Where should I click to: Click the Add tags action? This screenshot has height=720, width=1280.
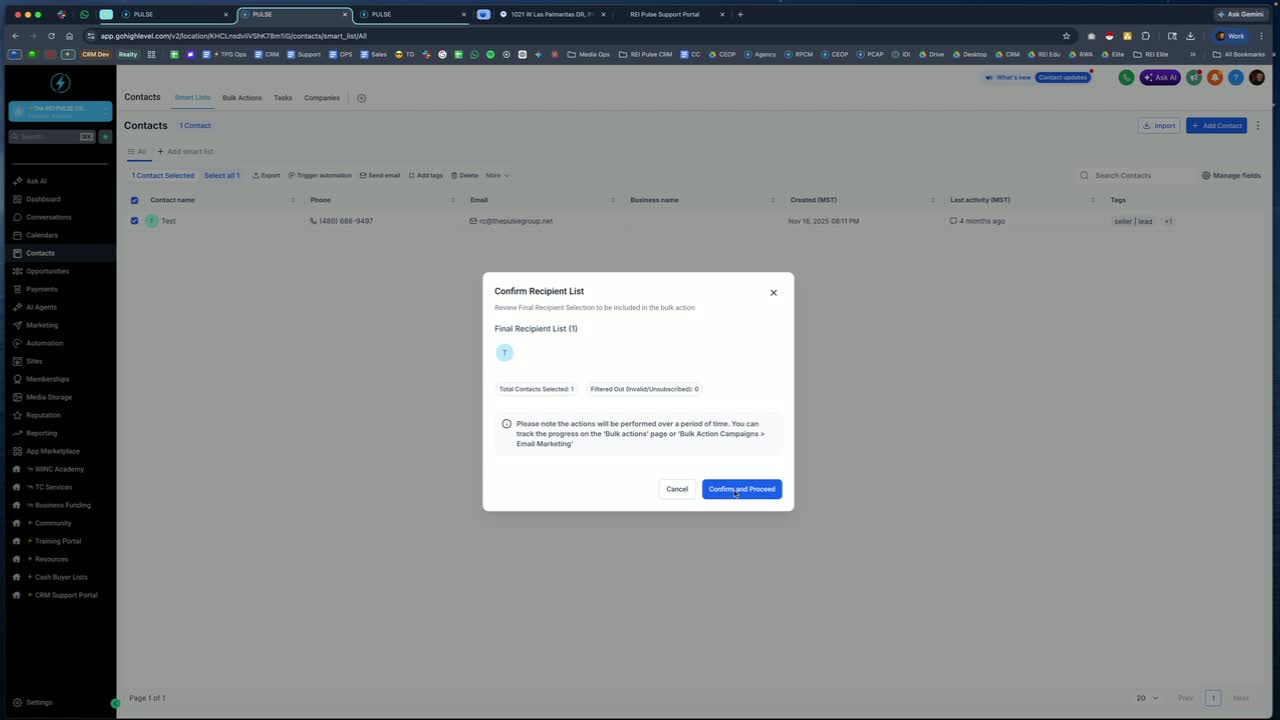point(425,175)
